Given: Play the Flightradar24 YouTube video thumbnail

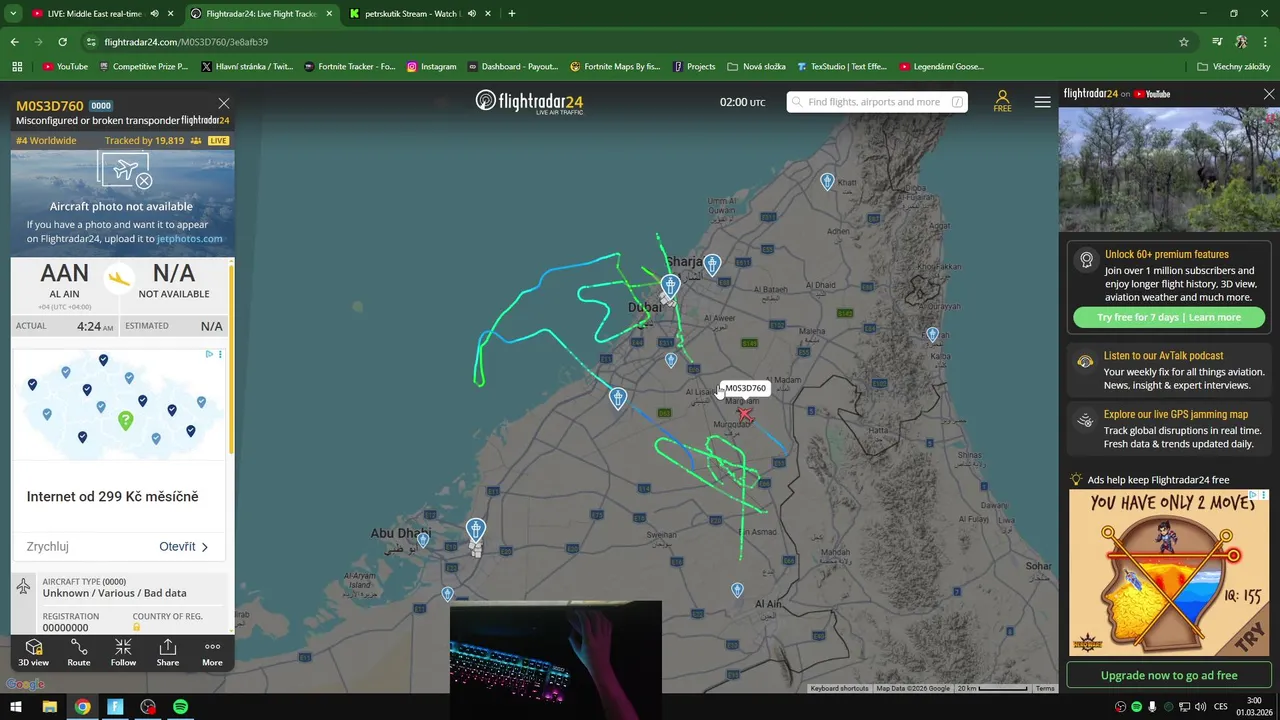Looking at the screenshot, I should coord(1169,169).
